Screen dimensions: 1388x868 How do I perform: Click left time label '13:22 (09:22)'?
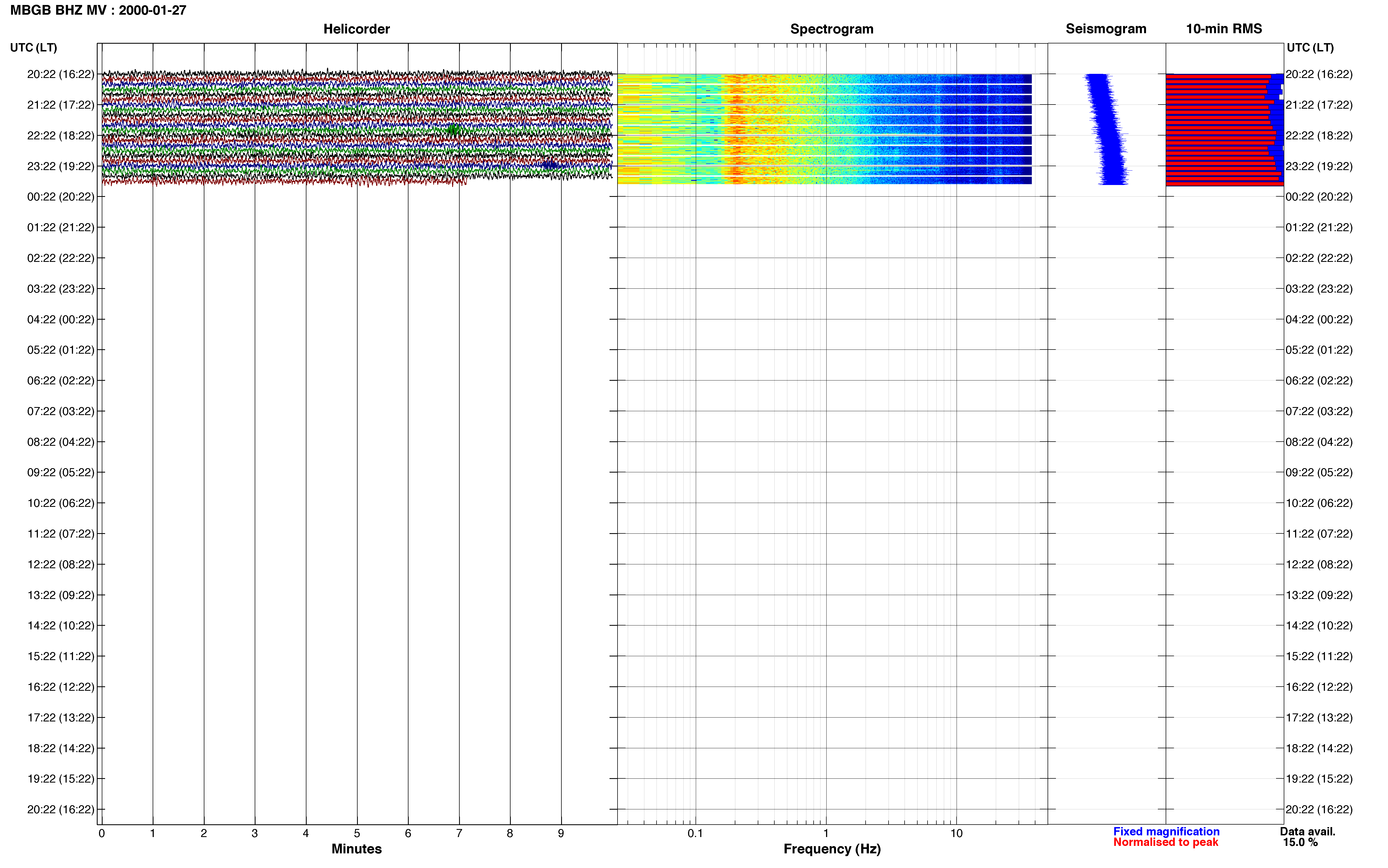click(61, 595)
